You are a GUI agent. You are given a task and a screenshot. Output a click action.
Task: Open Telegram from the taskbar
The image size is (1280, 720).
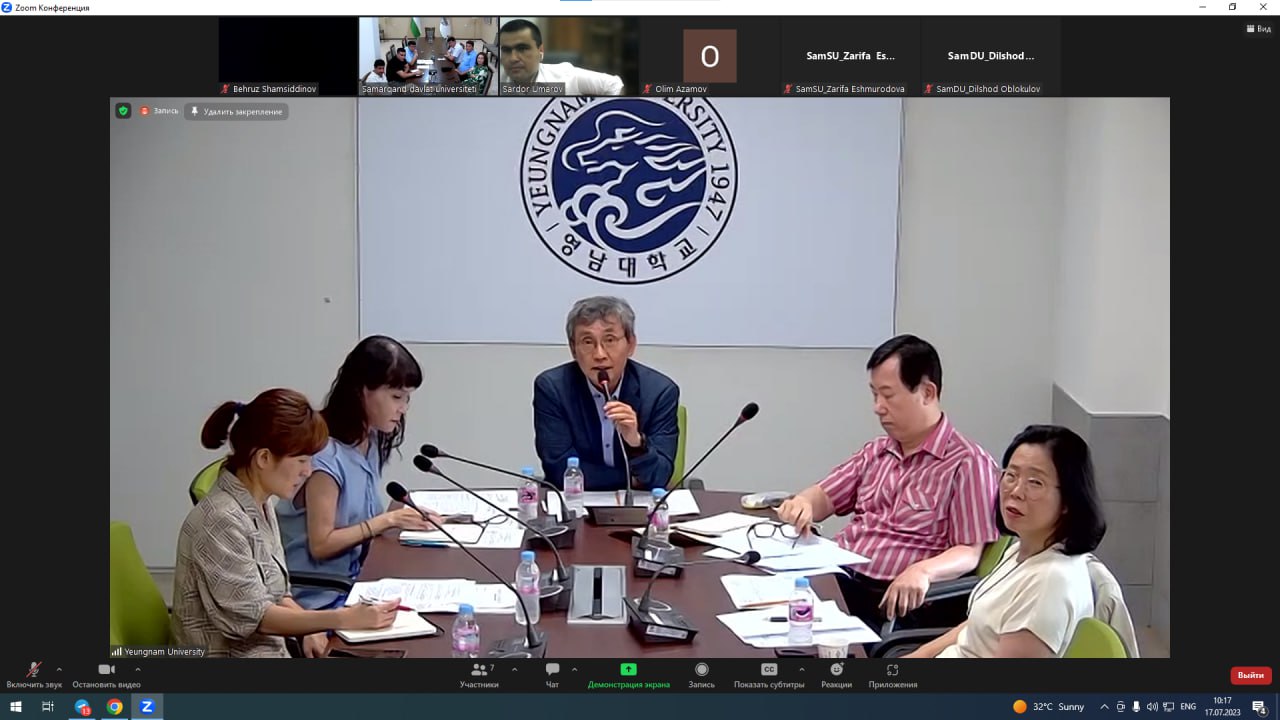(83, 706)
